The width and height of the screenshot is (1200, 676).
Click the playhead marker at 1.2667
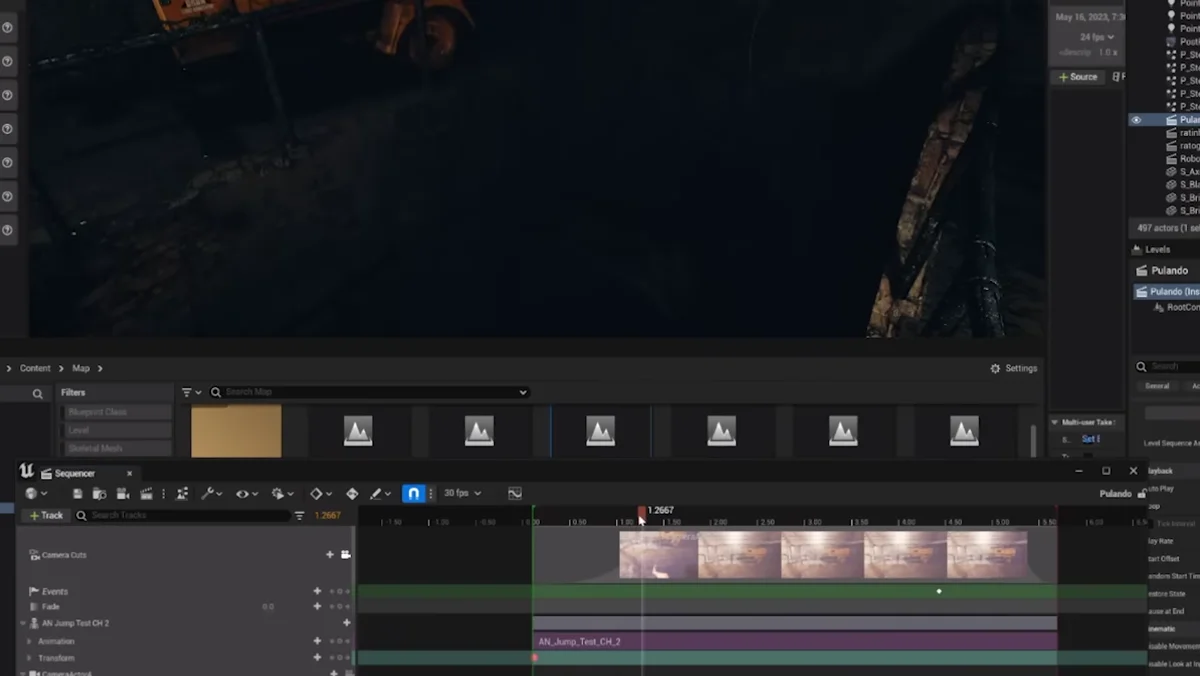tap(642, 512)
